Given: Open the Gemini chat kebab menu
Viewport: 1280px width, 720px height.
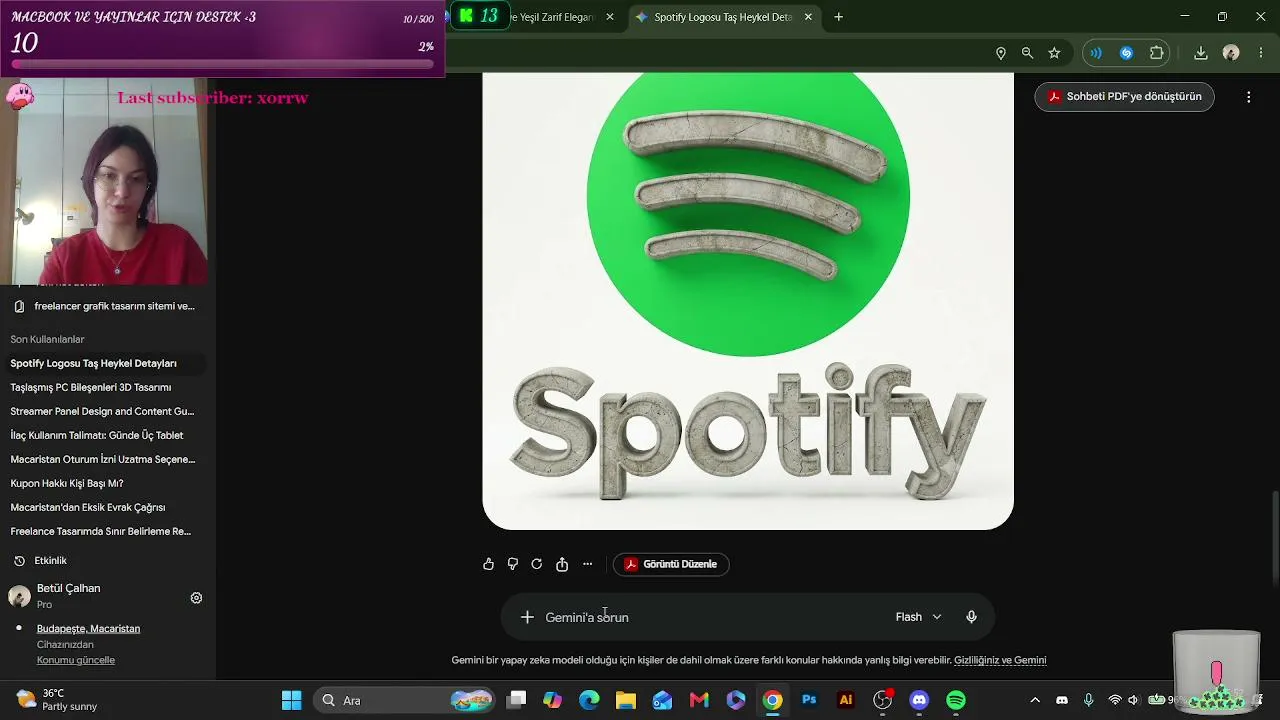Looking at the screenshot, I should click(x=1249, y=97).
